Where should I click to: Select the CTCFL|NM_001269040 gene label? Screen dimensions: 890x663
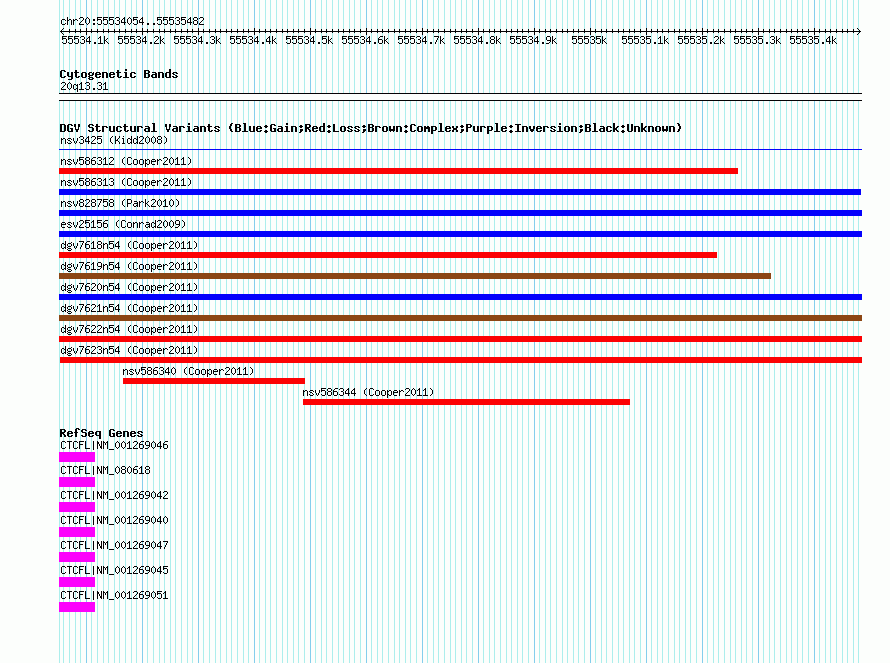pos(114,521)
